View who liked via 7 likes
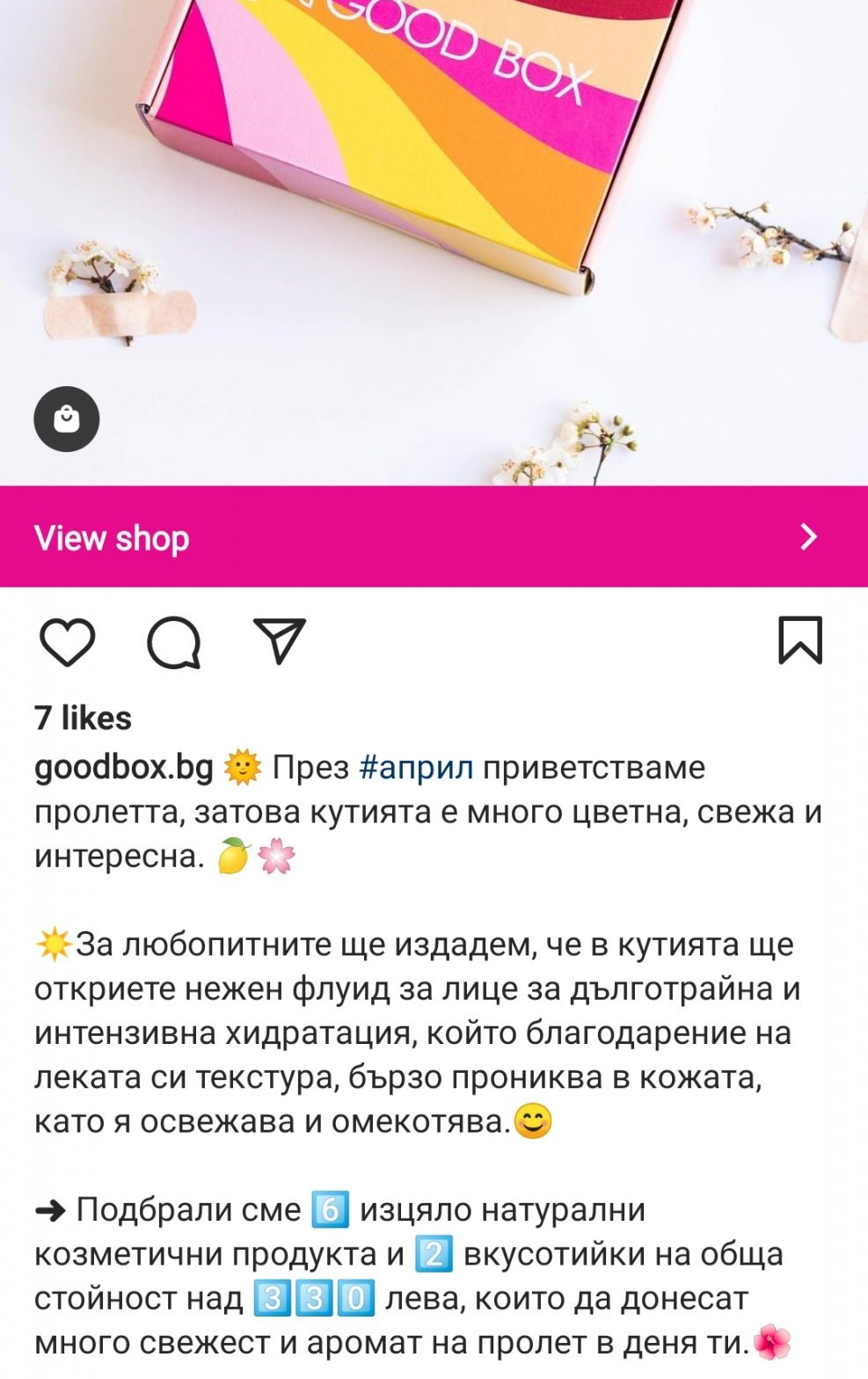Viewport: 868px width, 1379px height. (83, 718)
